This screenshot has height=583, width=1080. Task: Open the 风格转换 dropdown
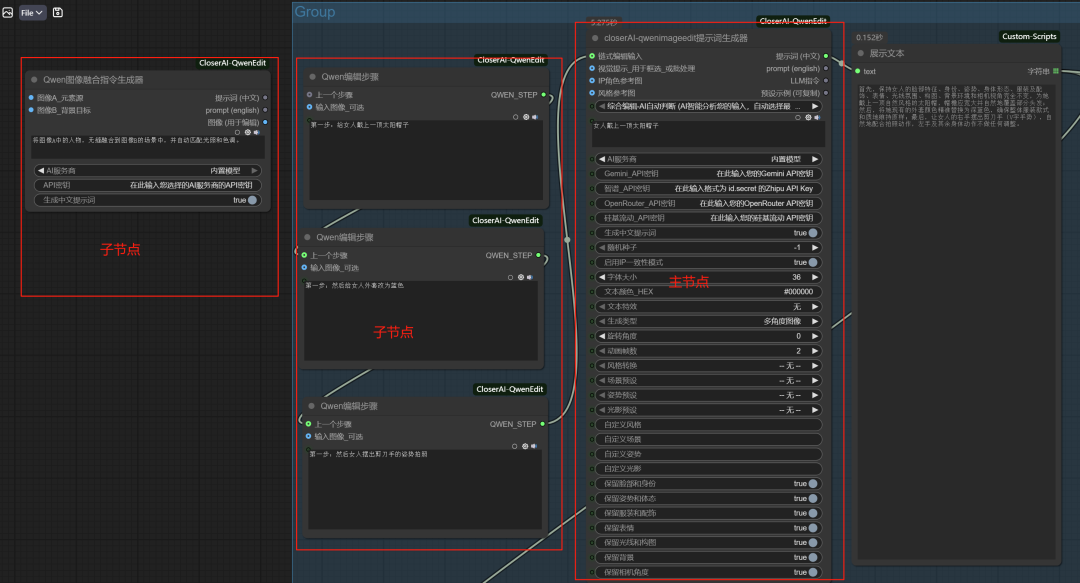pos(708,366)
